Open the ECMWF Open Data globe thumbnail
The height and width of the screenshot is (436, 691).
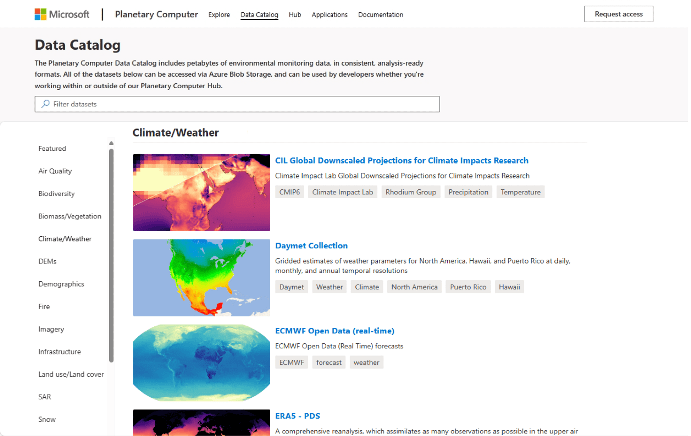[x=201, y=362]
